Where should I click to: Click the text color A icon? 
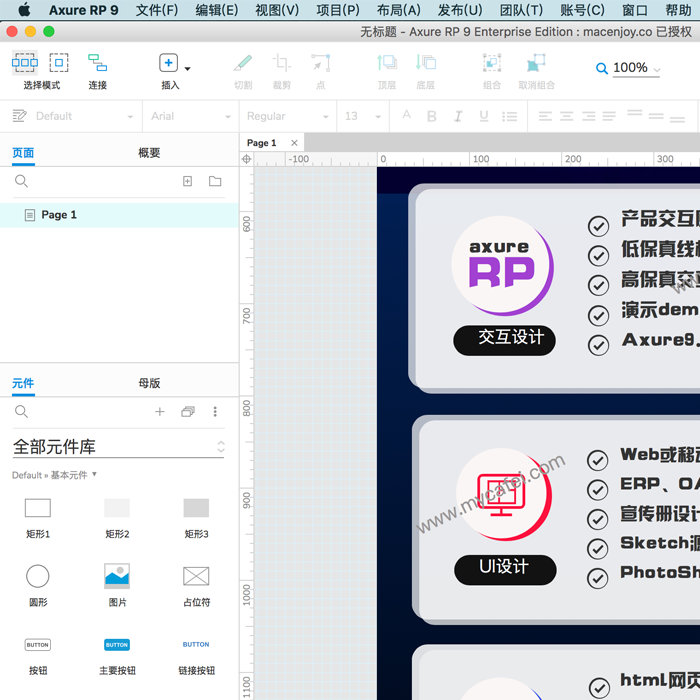pyautogui.click(x=406, y=115)
